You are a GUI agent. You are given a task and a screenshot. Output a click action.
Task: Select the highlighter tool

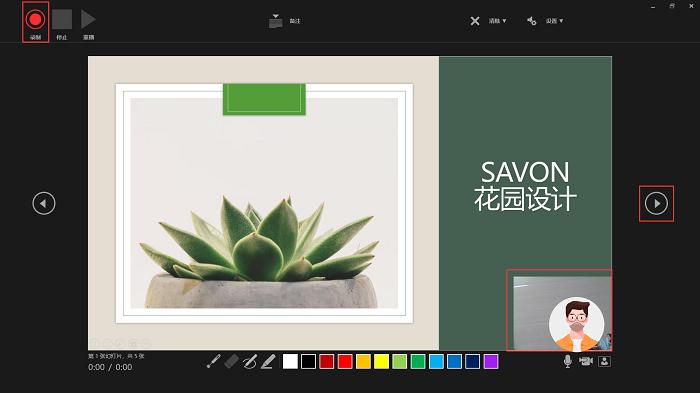268,361
